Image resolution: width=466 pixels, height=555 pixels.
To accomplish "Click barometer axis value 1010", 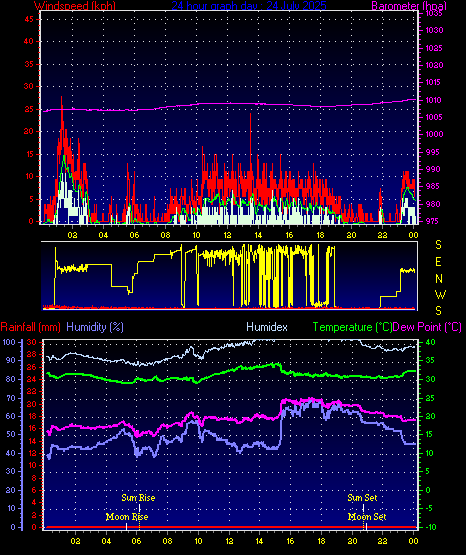I will (434, 100).
